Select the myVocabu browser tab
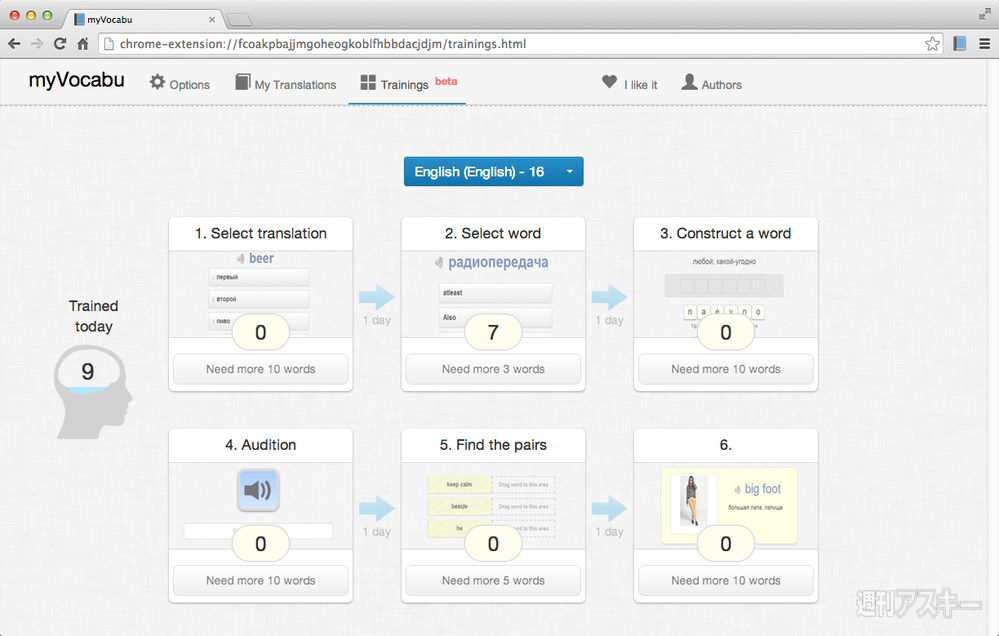Screen dimensions: 999x636 (x=143, y=19)
